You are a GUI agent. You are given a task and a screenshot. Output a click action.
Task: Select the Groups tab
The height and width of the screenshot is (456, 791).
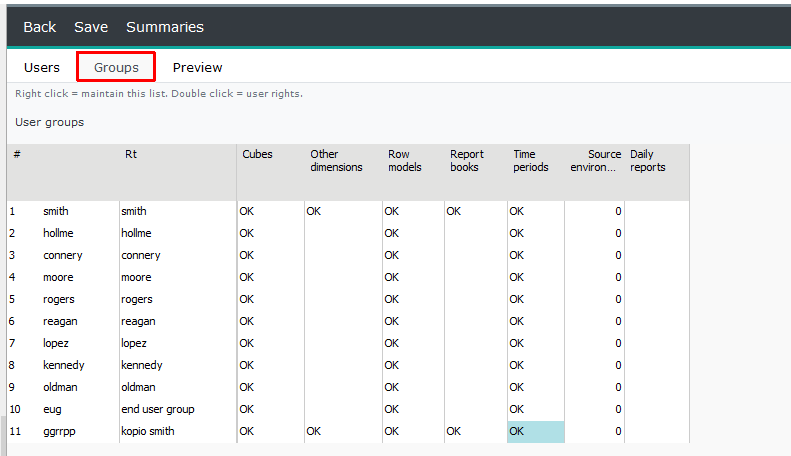116,68
